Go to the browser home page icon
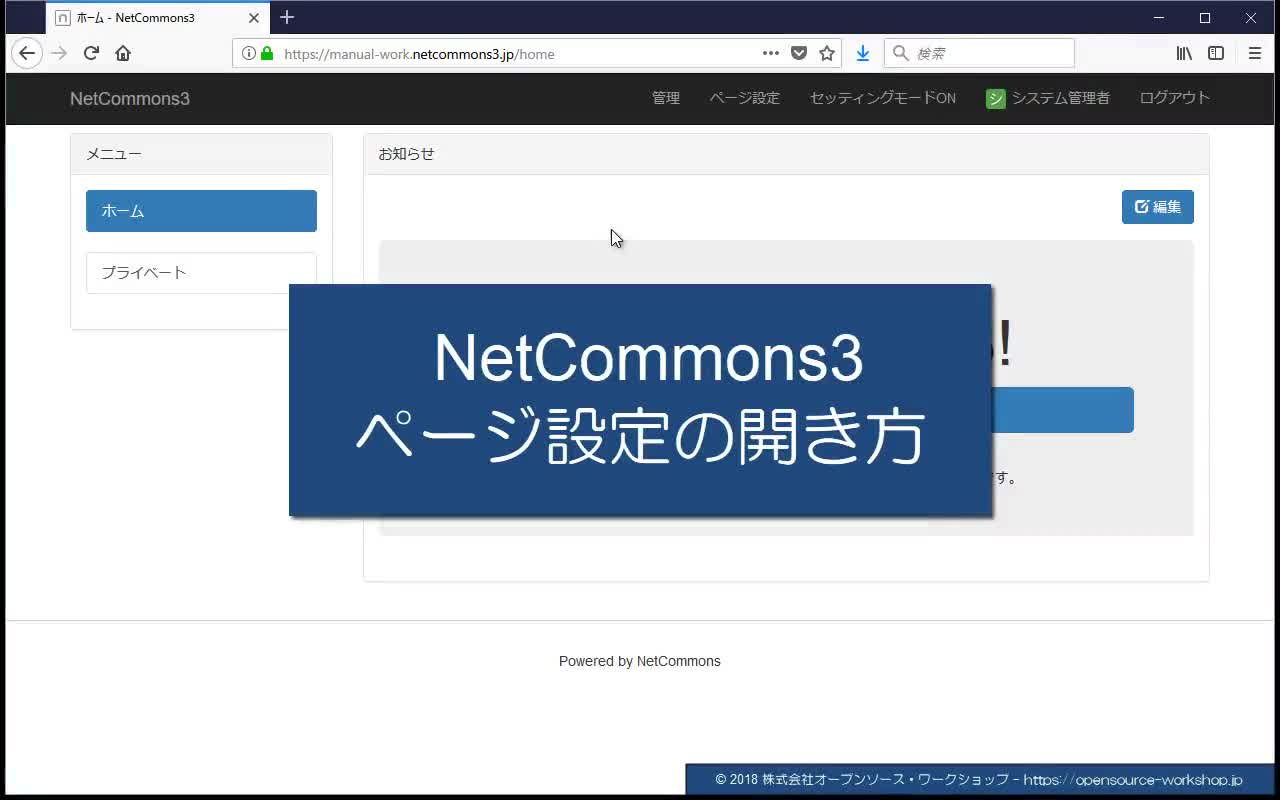Viewport: 1280px width, 800px height. 123,53
